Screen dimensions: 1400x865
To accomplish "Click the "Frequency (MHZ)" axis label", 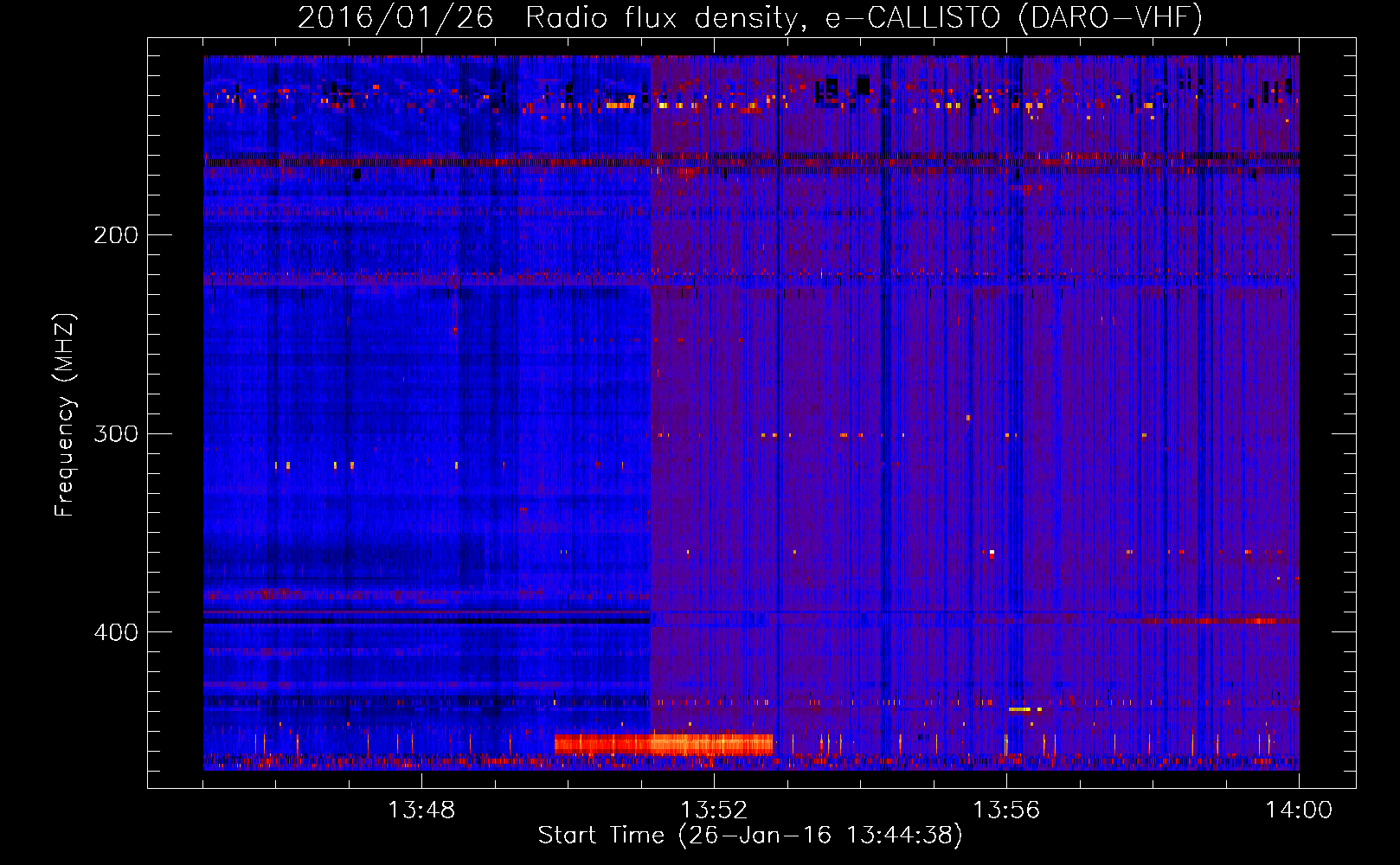I will coord(65,414).
